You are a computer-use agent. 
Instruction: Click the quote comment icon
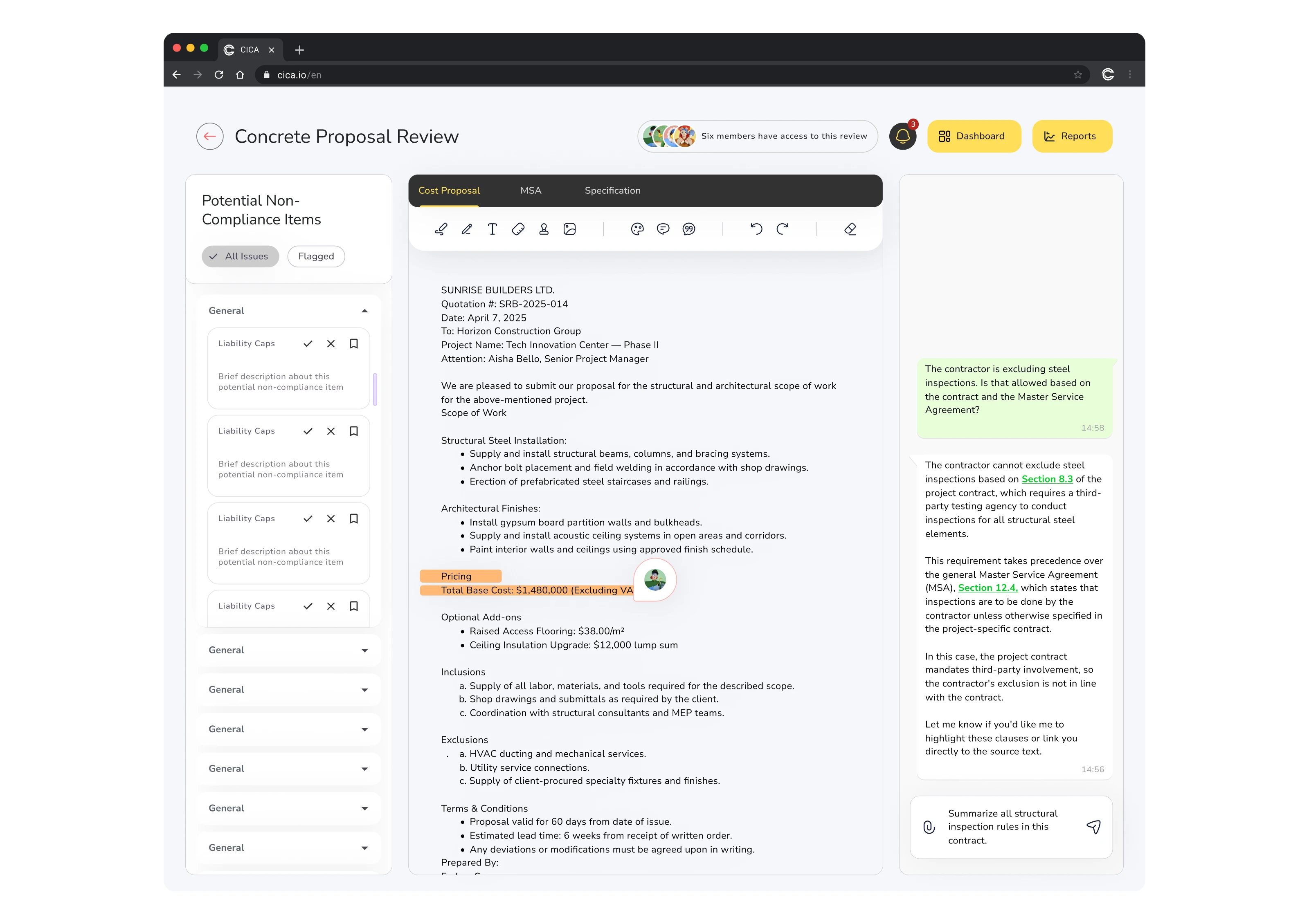689,229
